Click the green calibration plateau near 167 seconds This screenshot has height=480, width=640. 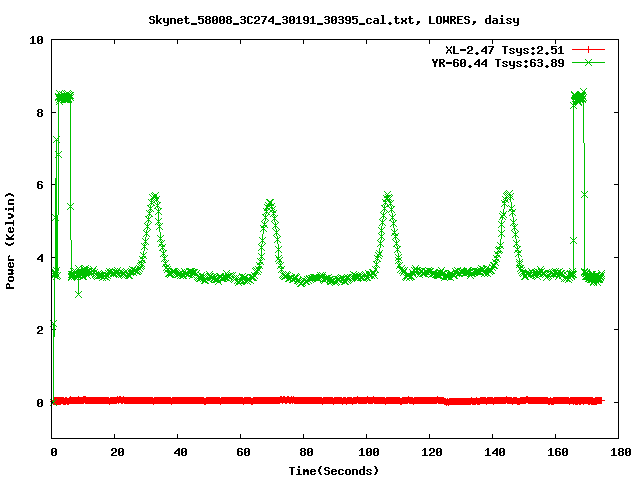point(579,97)
